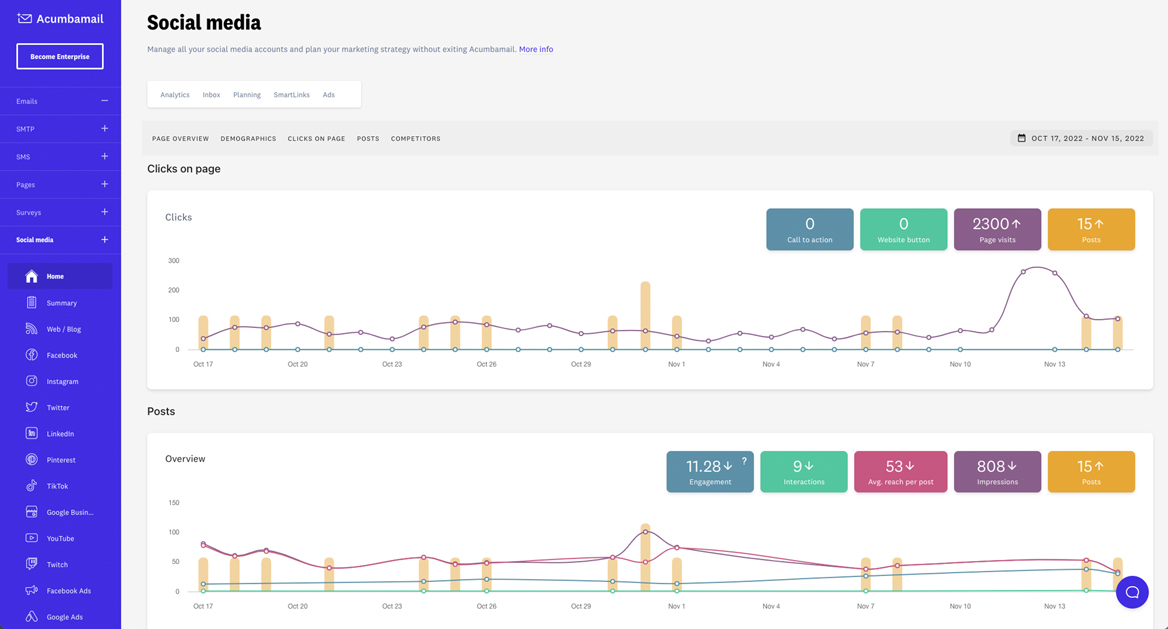Select the LinkedIn sidebar icon
This screenshot has height=629, width=1168.
tap(32, 433)
